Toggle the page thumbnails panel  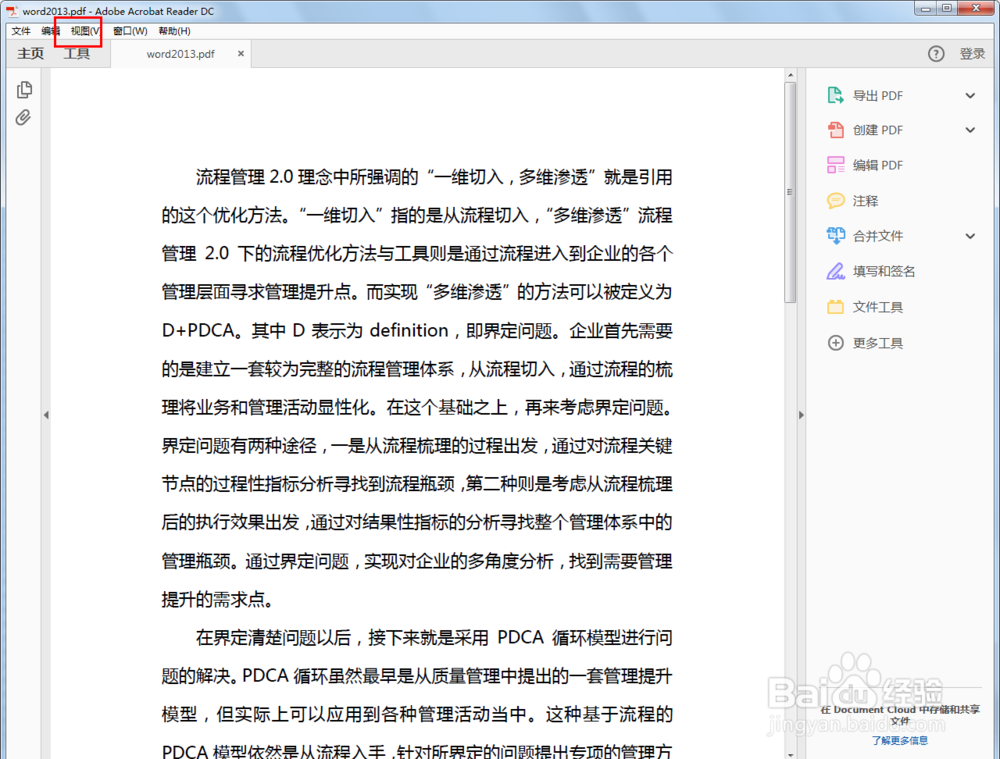coord(24,89)
